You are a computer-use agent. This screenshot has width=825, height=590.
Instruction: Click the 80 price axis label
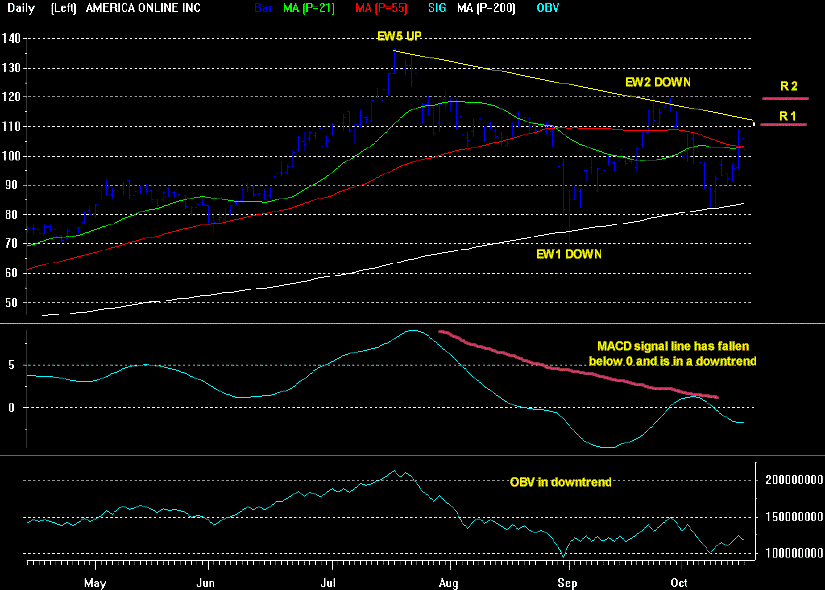click(11, 214)
